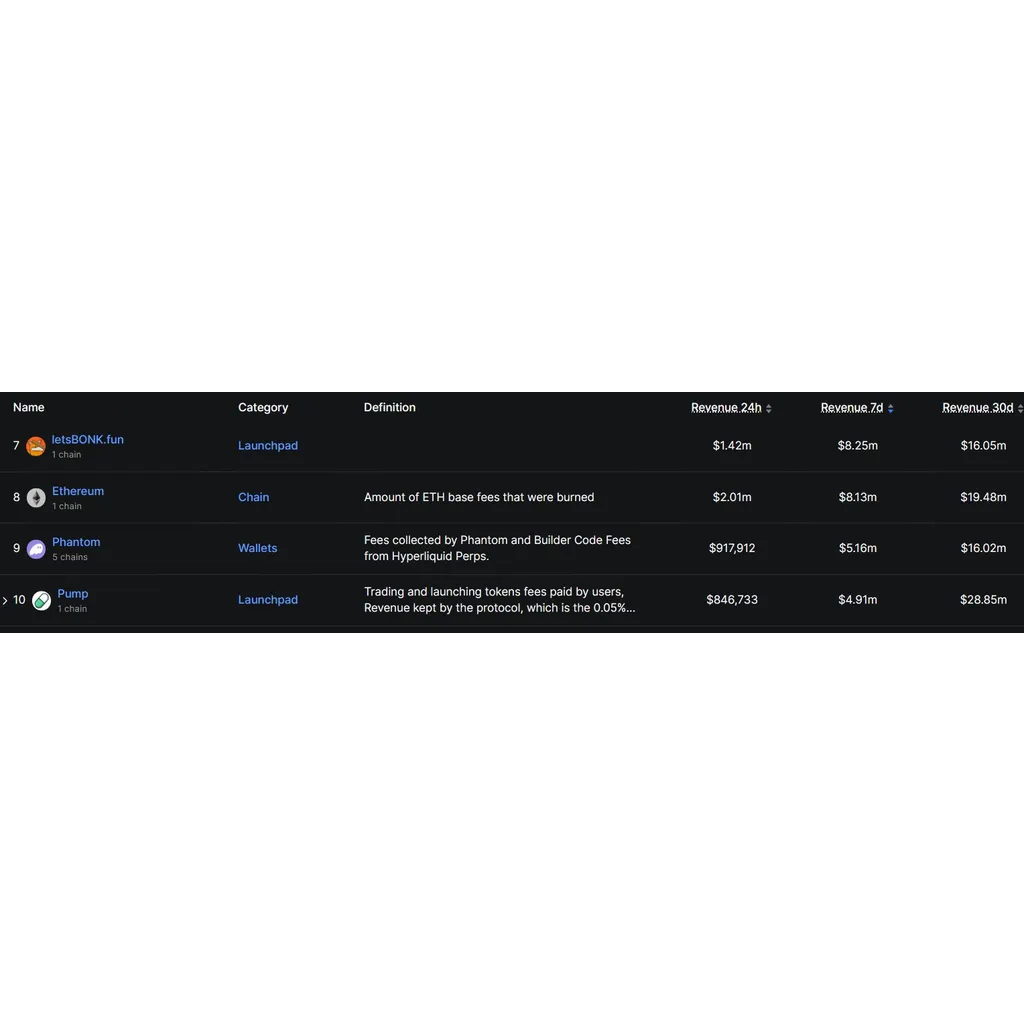Image resolution: width=1024 pixels, height=1024 pixels.
Task: Open Launchpad category for letsBONK.fun
Action: [268, 445]
